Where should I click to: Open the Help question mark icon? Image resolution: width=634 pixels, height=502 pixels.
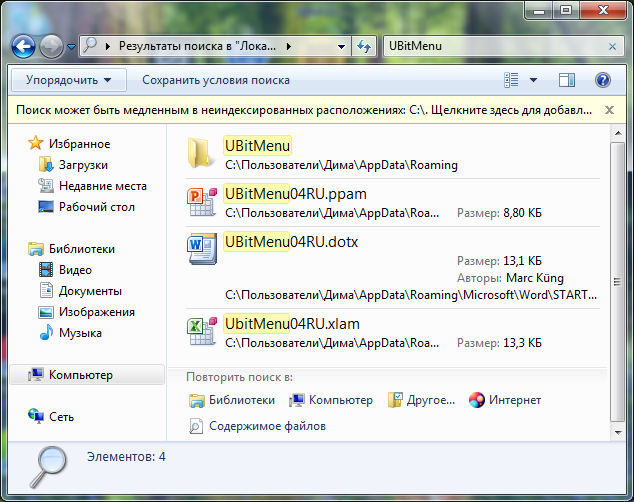(x=602, y=80)
